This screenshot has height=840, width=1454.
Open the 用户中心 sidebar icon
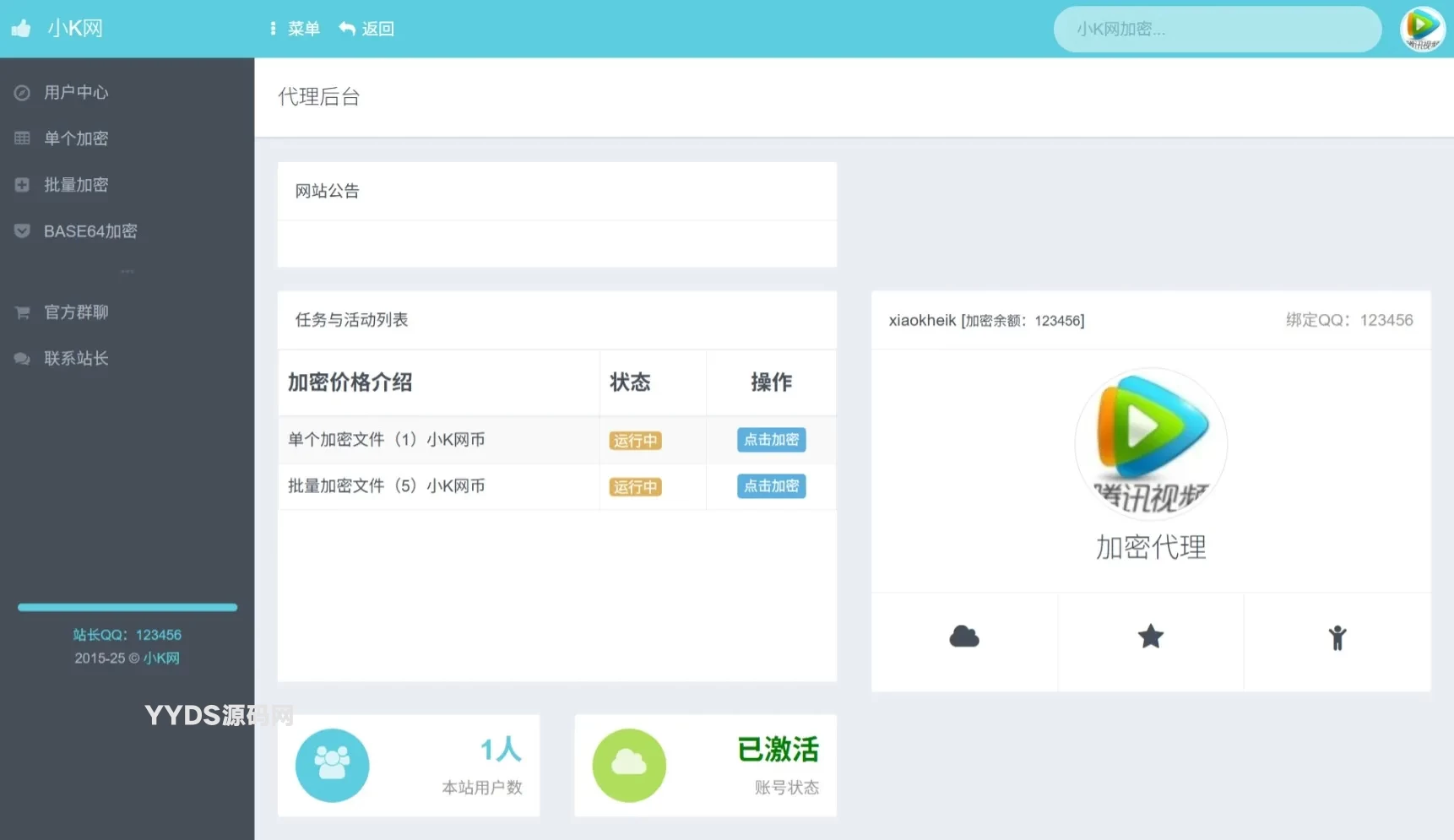(x=21, y=92)
